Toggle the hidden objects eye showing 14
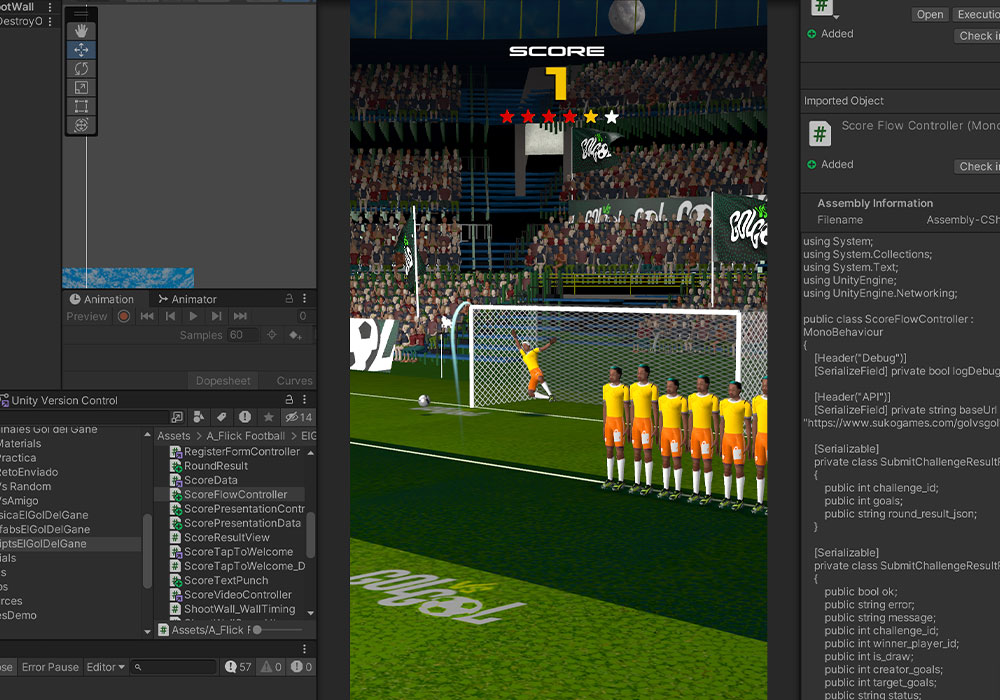The width and height of the screenshot is (1000, 700). [292, 416]
